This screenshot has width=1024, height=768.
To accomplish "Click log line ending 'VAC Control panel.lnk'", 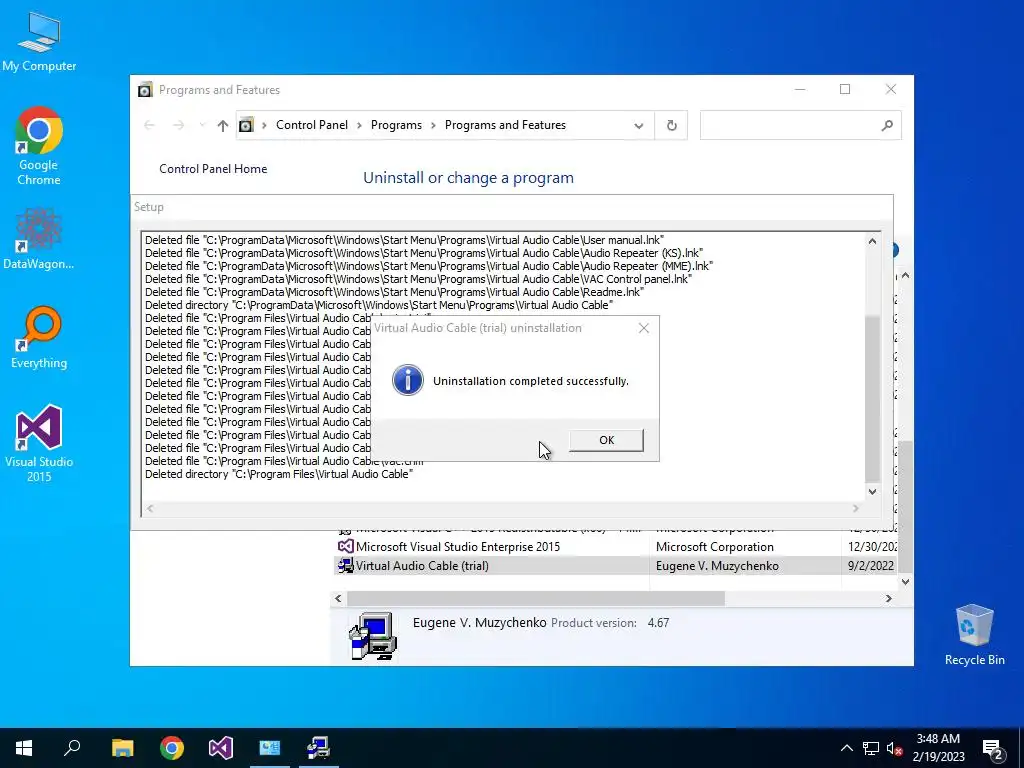I will (x=418, y=279).
